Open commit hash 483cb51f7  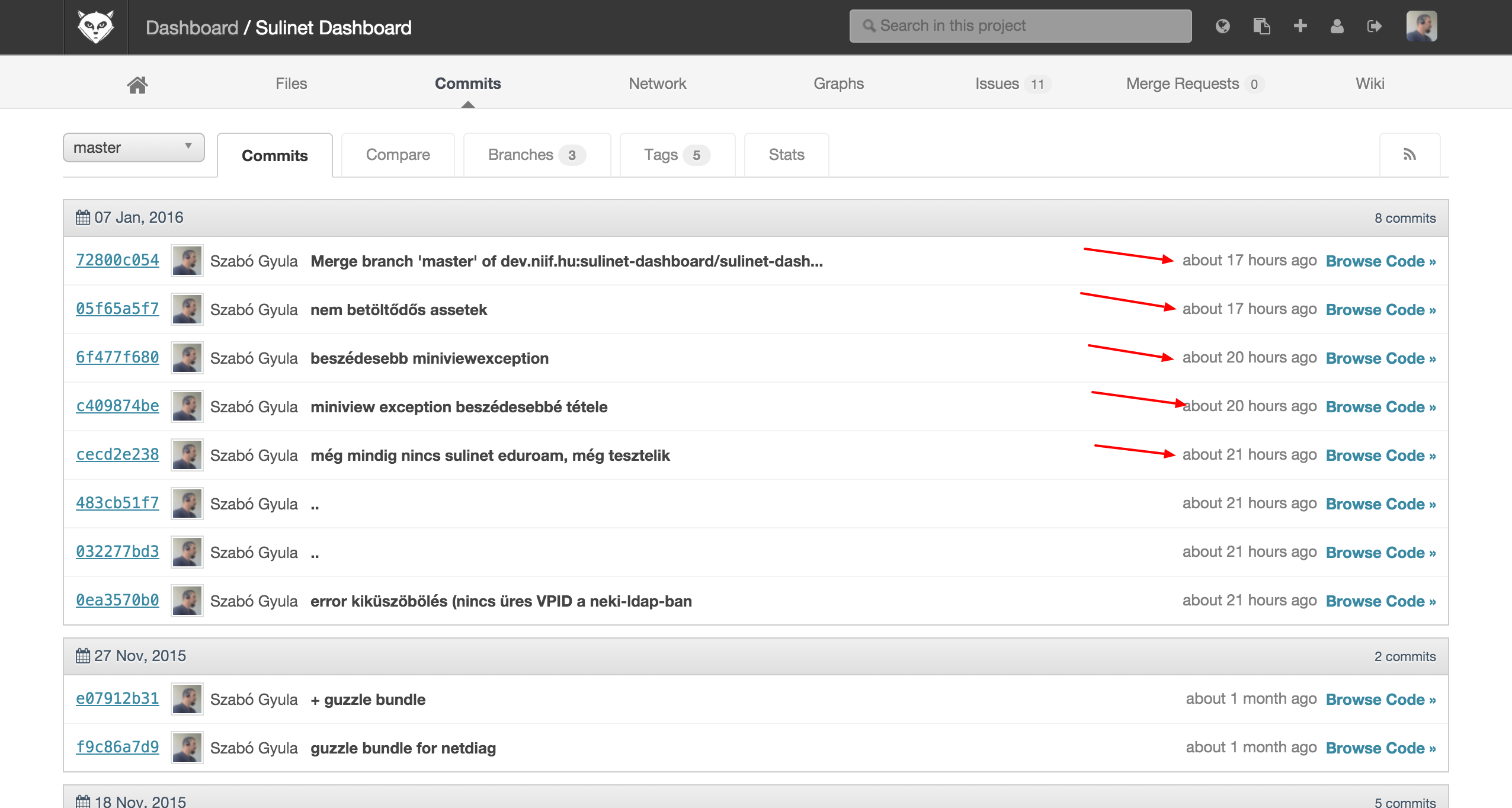117,503
